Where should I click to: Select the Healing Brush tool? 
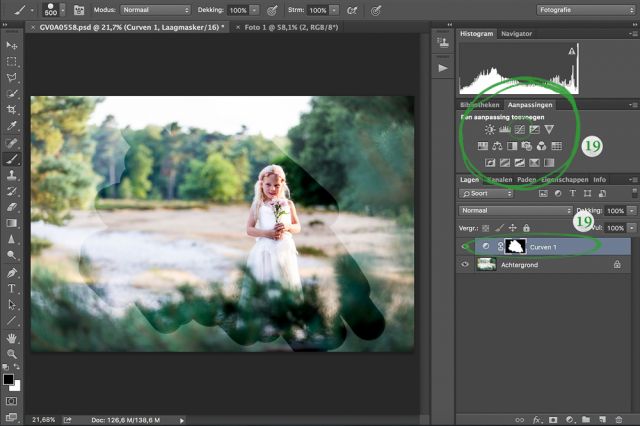11,142
